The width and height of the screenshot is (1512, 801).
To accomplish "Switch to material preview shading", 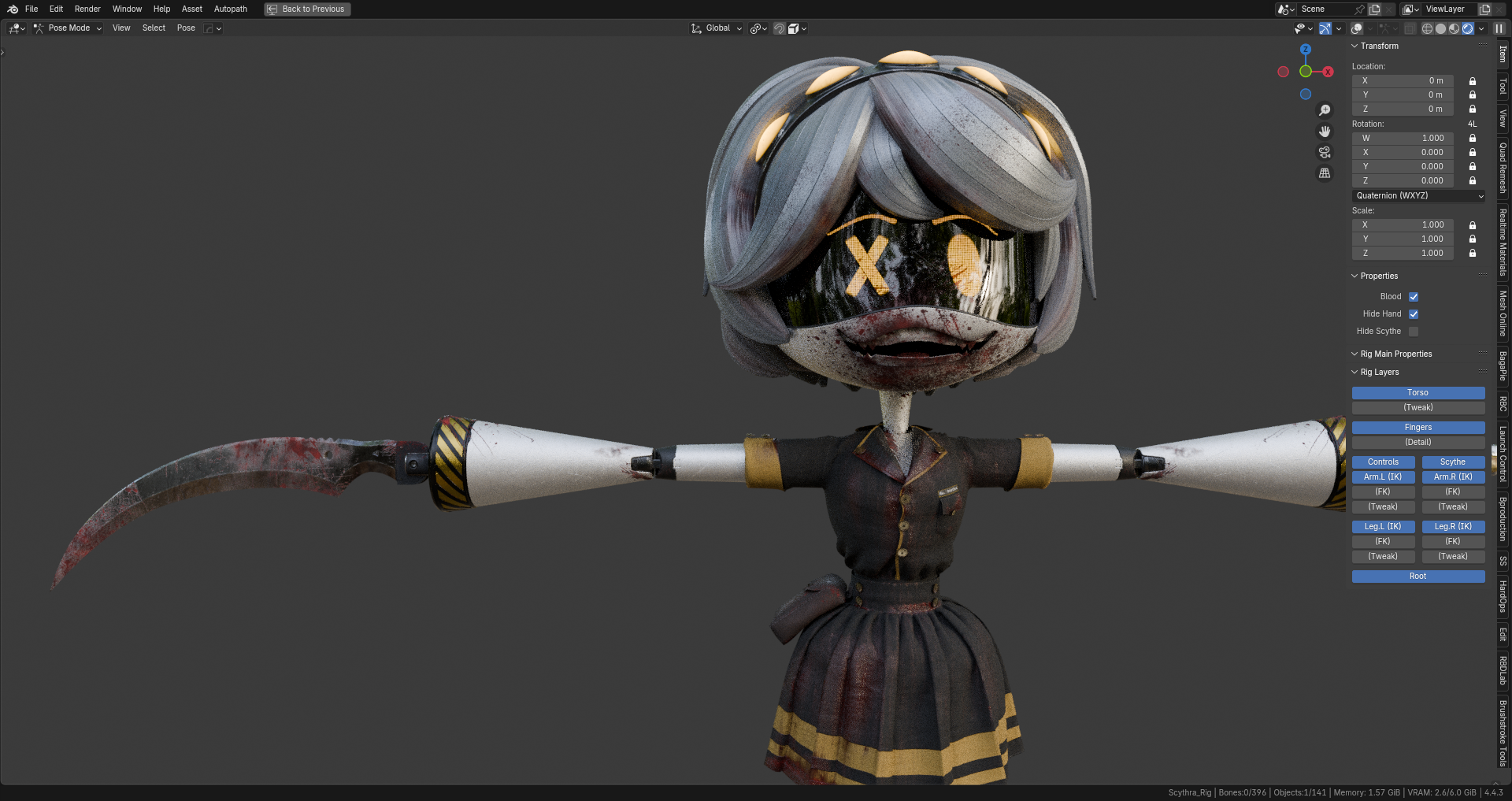I will [x=1454, y=28].
